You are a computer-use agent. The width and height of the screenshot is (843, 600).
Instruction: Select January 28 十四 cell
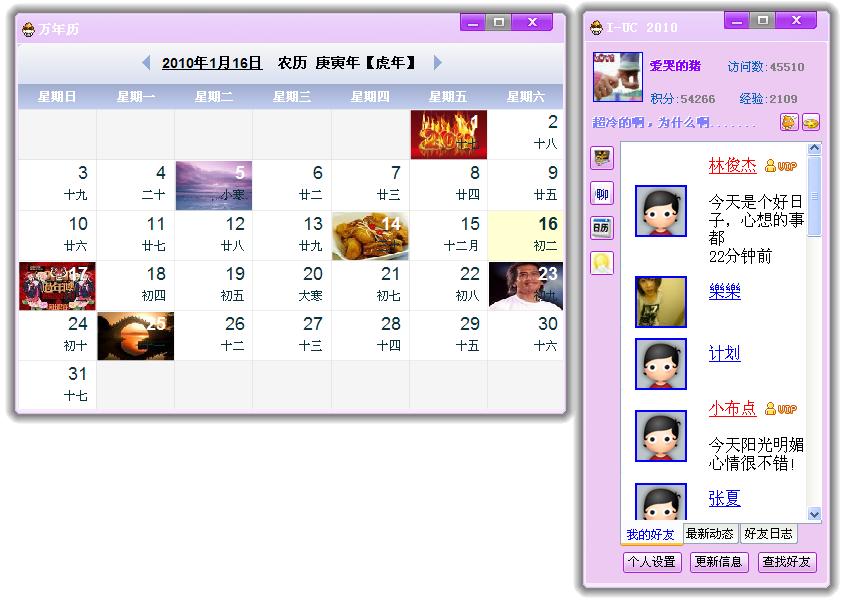click(370, 336)
